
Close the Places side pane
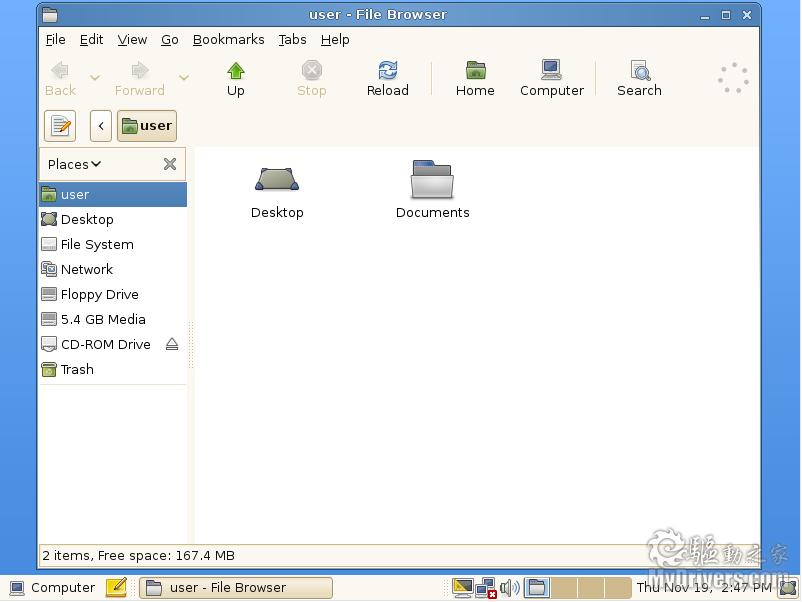170,164
